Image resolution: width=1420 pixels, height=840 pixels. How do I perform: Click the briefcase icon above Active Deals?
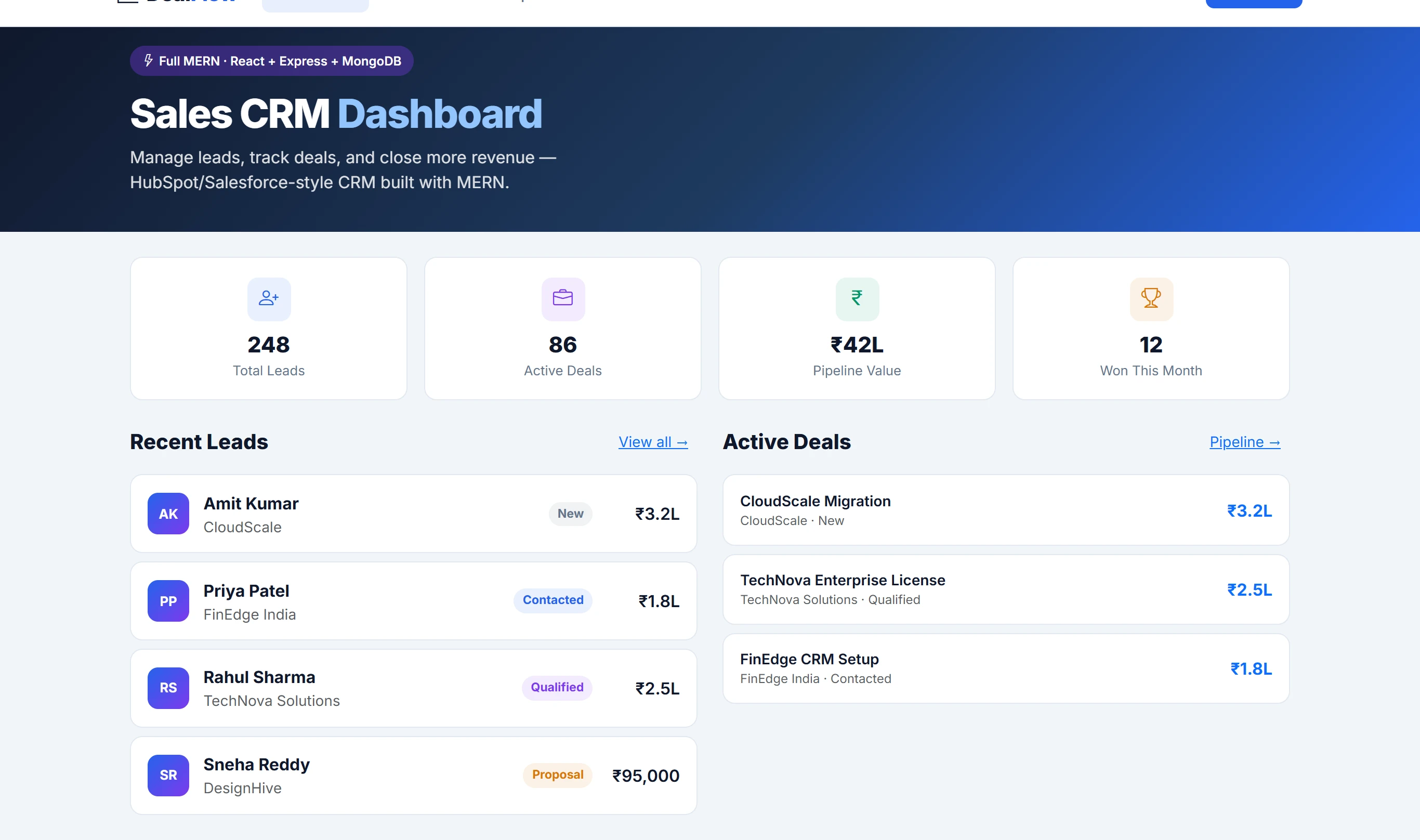click(562, 298)
